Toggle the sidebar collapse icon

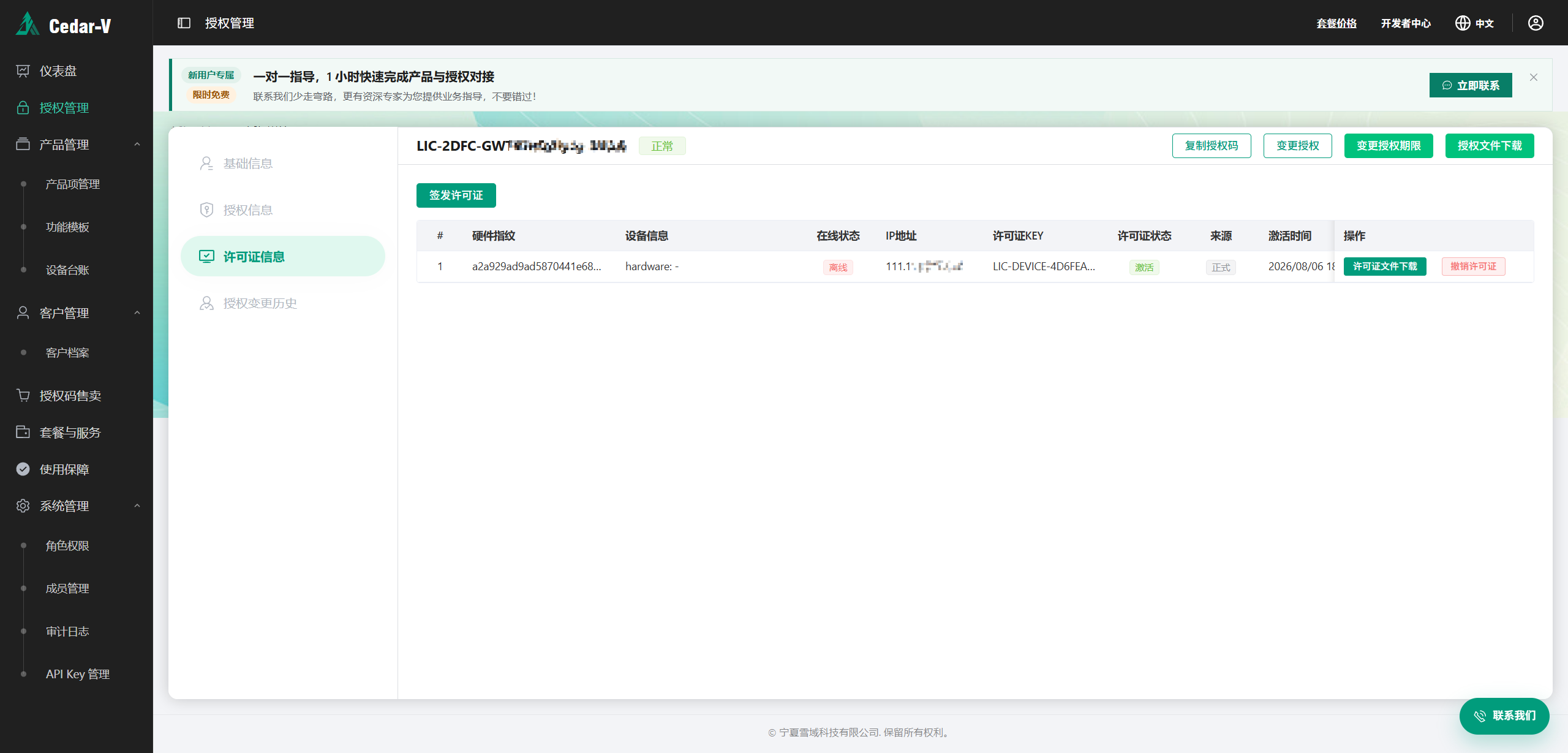184,23
